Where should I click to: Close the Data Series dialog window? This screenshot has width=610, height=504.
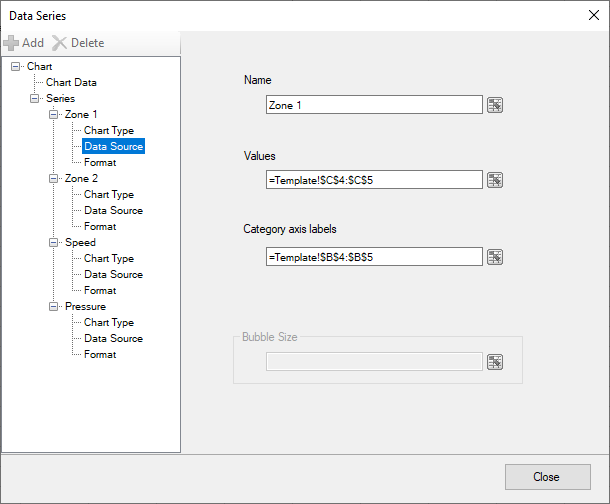(594, 16)
